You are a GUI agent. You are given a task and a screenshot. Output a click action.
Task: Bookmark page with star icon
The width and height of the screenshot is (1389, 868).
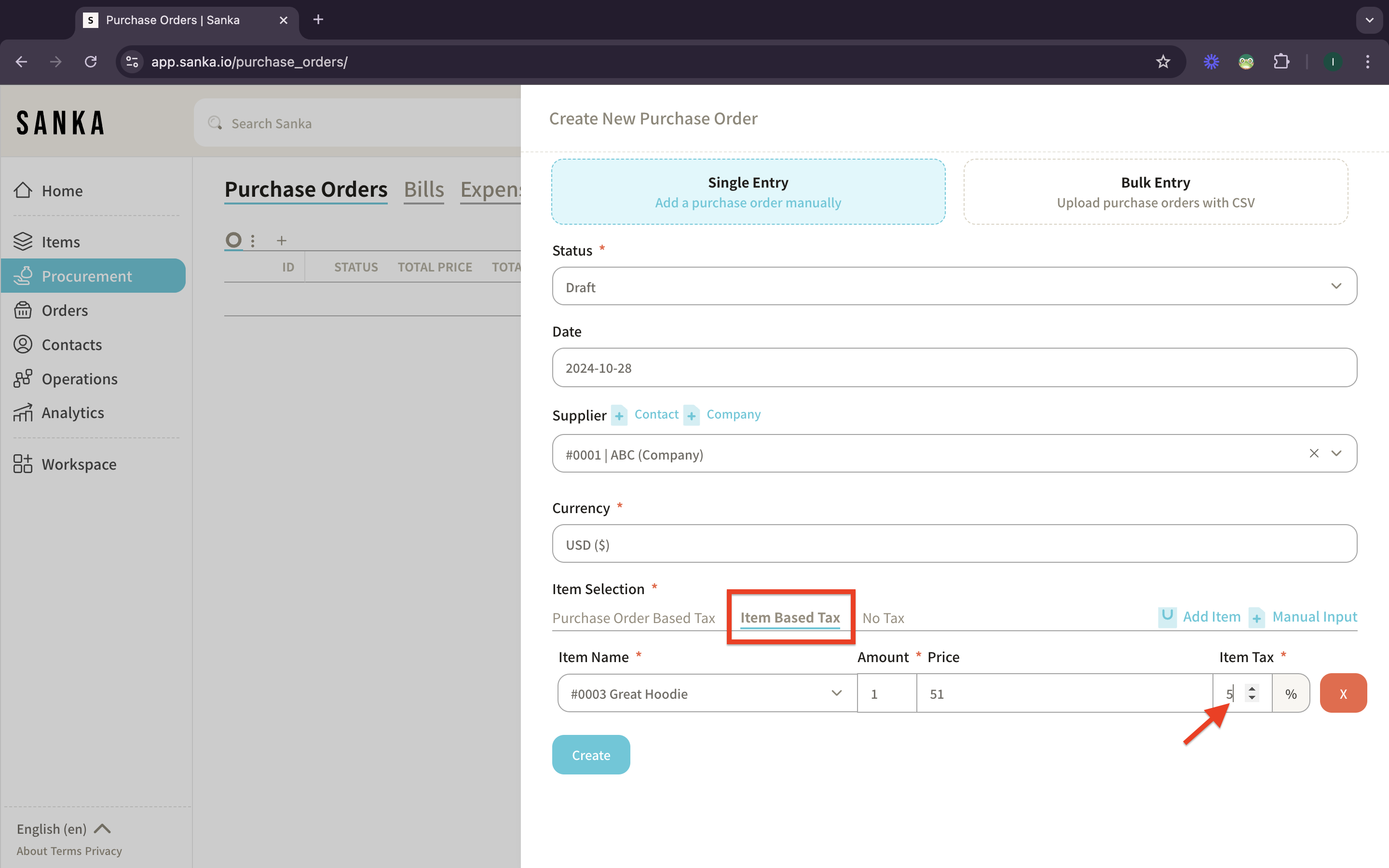[x=1163, y=61]
